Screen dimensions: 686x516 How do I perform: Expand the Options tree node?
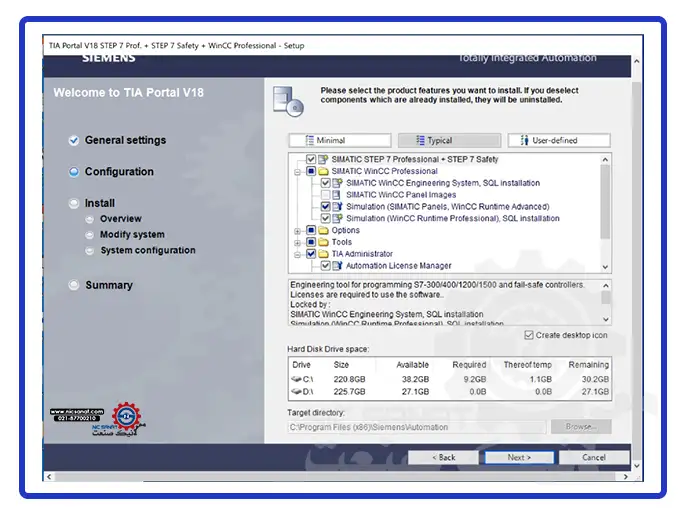tap(298, 231)
